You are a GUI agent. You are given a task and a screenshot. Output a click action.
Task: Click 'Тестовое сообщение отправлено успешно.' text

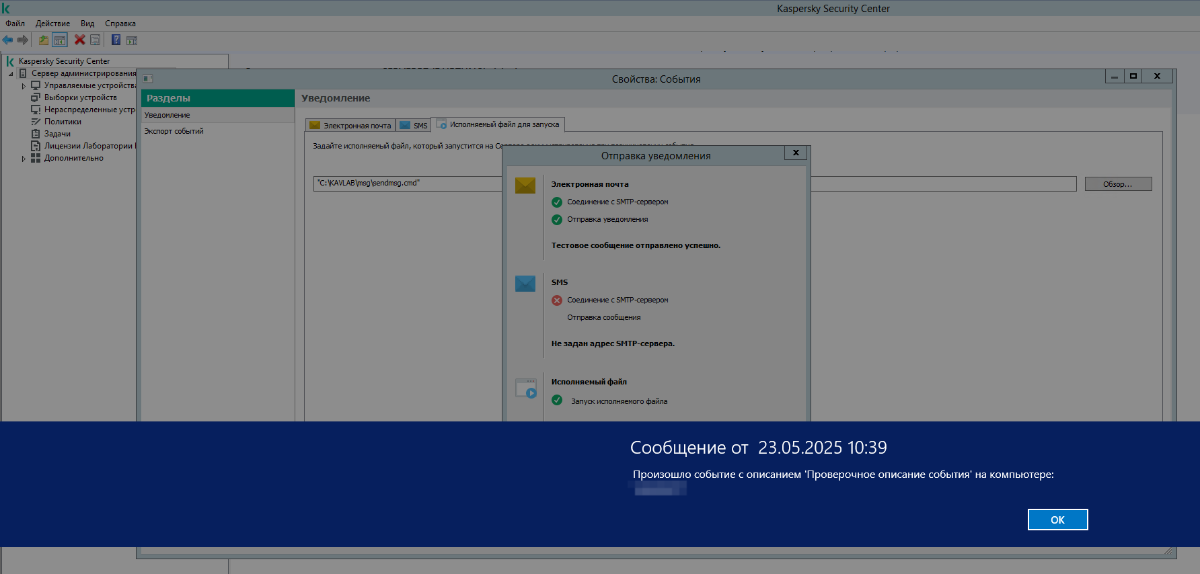pos(636,244)
